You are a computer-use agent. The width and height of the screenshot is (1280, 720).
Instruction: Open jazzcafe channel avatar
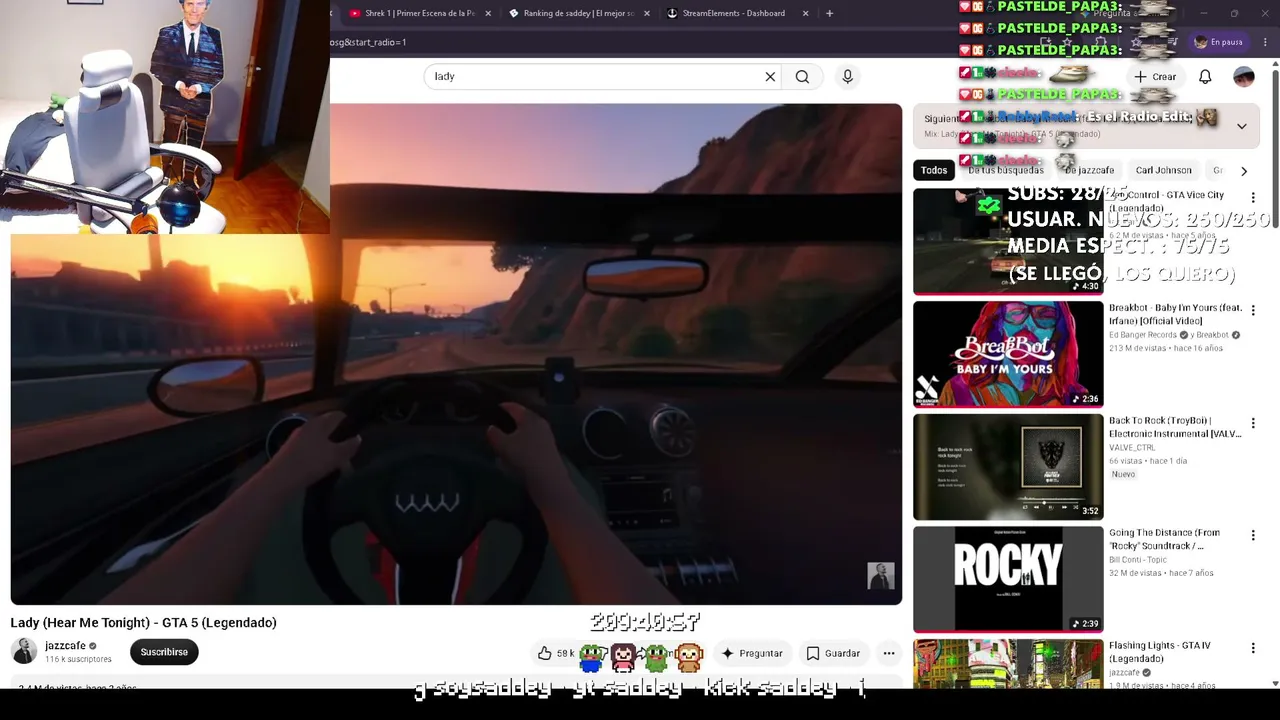pos(24,652)
